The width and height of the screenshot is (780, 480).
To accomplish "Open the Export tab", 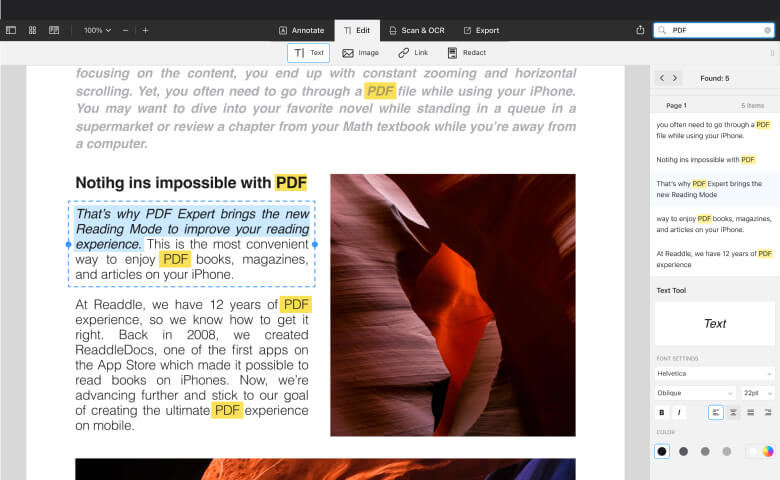I will click(481, 30).
